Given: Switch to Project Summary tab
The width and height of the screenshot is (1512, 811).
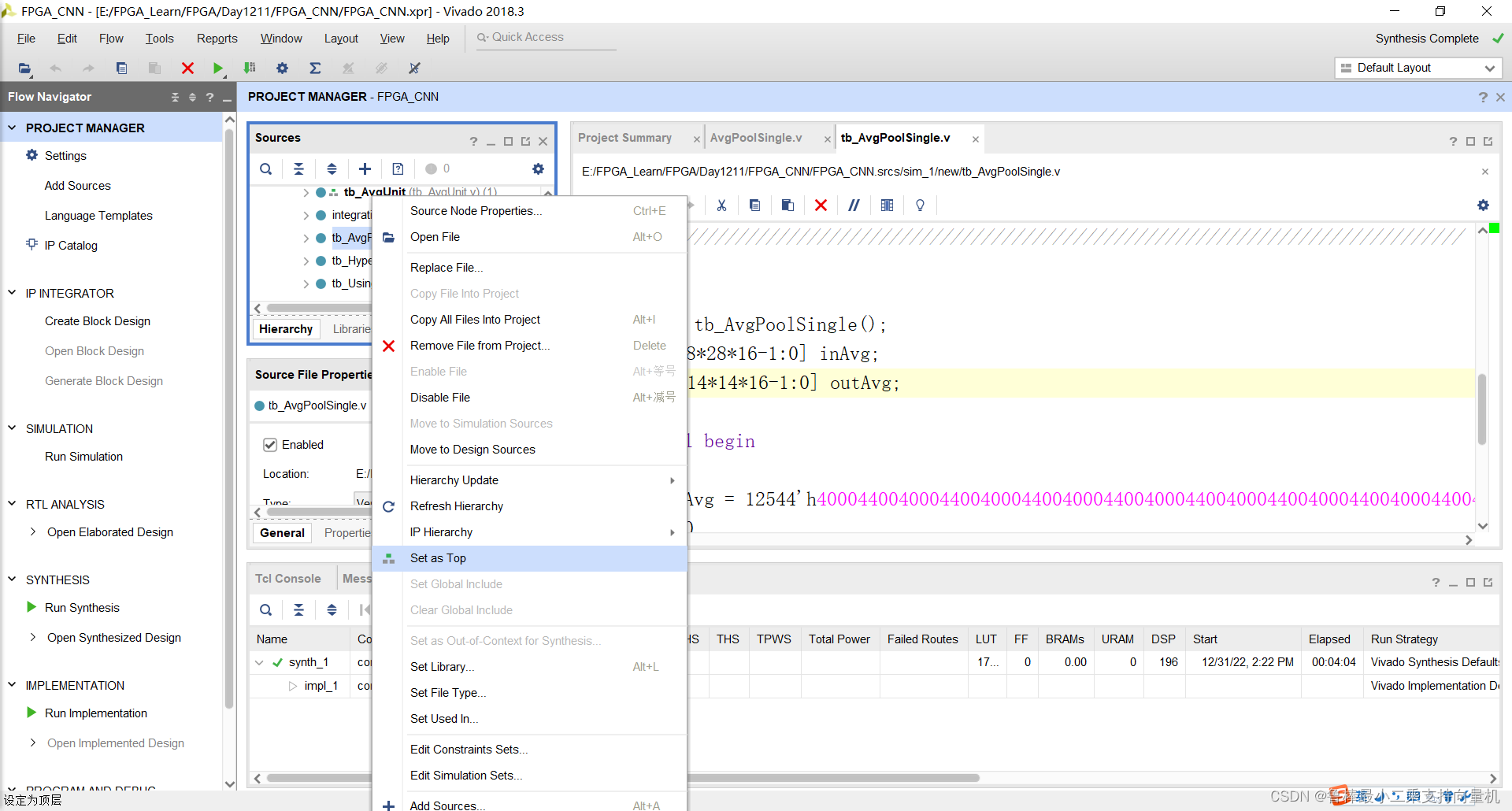Looking at the screenshot, I should (624, 138).
